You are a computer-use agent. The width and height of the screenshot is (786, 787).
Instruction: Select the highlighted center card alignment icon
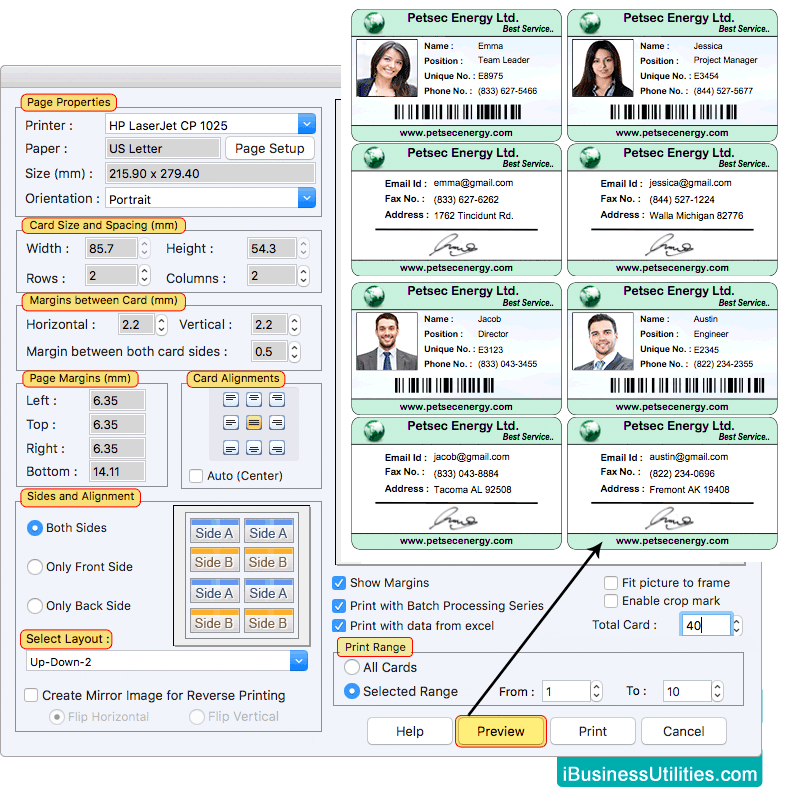pos(254,423)
